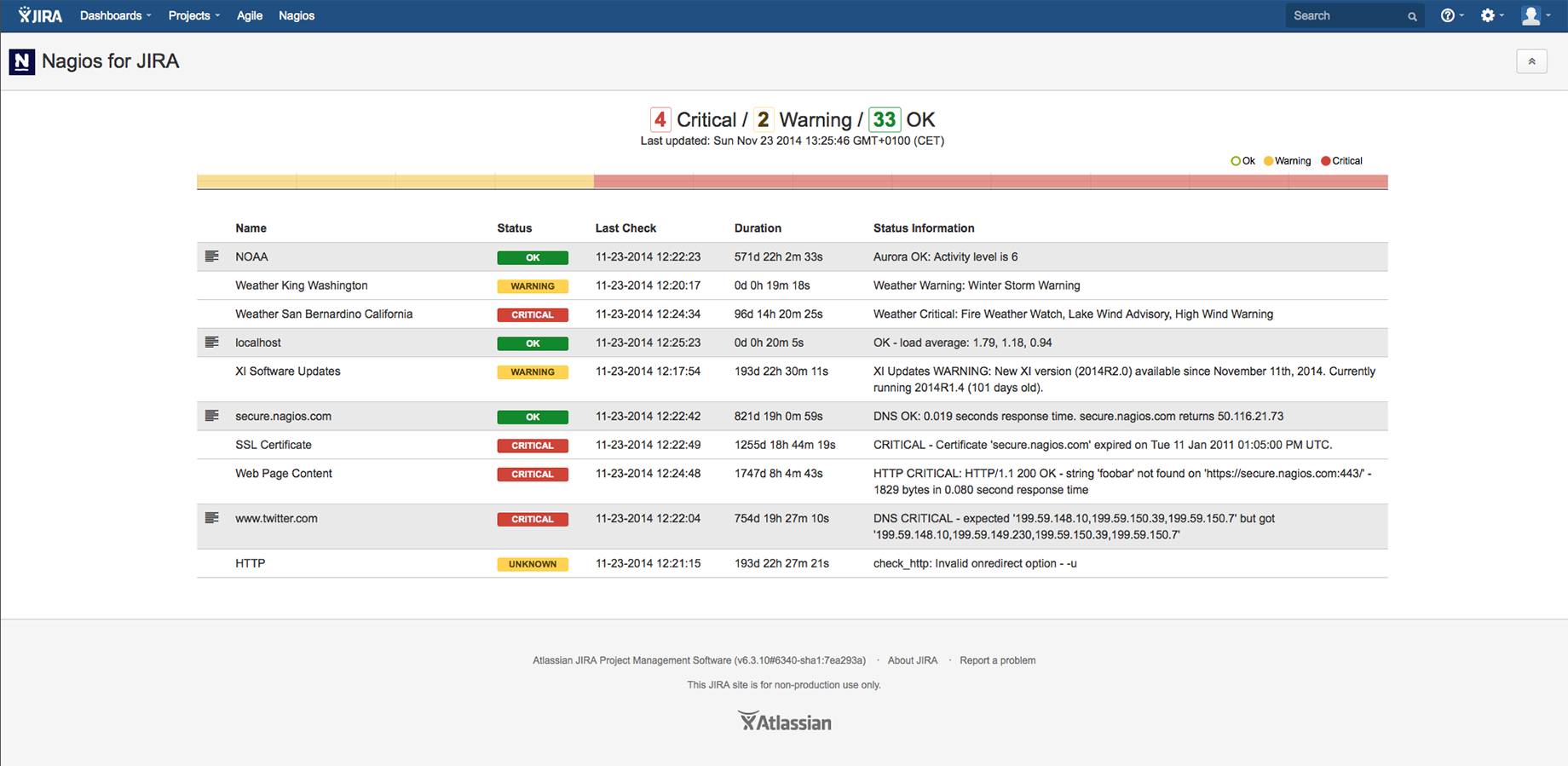Select the NOAA host name
The width and height of the screenshot is (1568, 766).
click(x=251, y=256)
